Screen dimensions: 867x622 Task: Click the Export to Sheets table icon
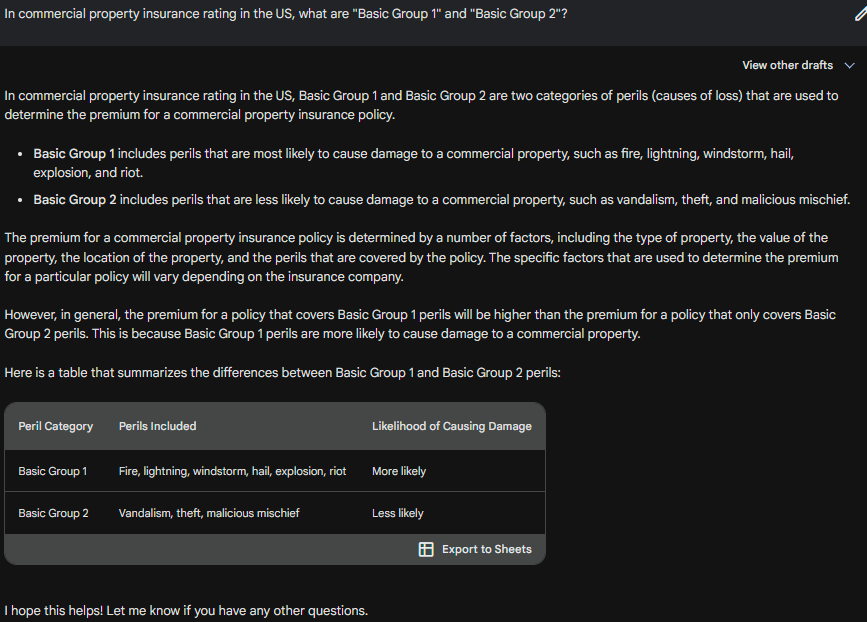click(x=426, y=549)
